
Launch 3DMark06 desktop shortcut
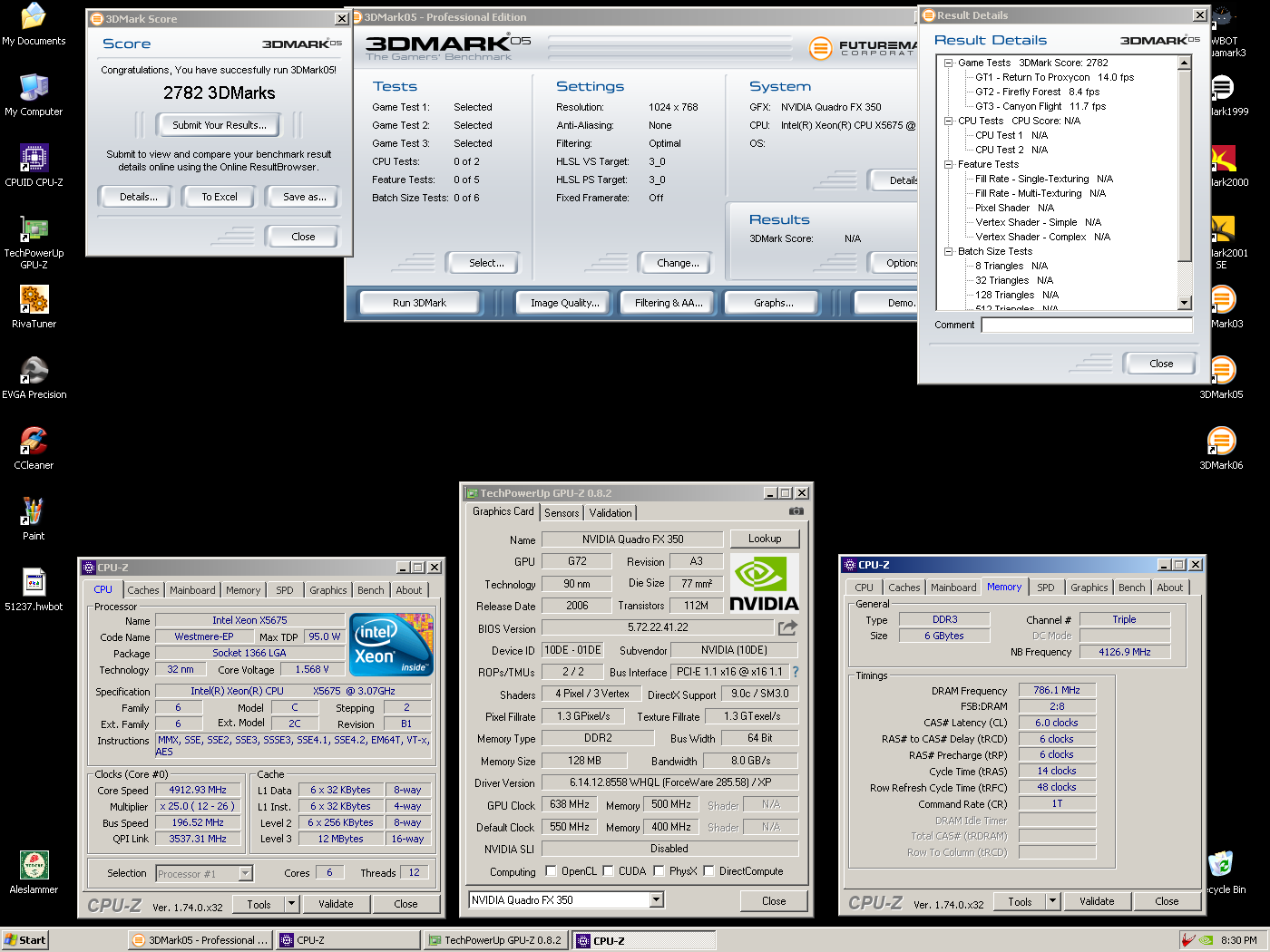(1221, 448)
